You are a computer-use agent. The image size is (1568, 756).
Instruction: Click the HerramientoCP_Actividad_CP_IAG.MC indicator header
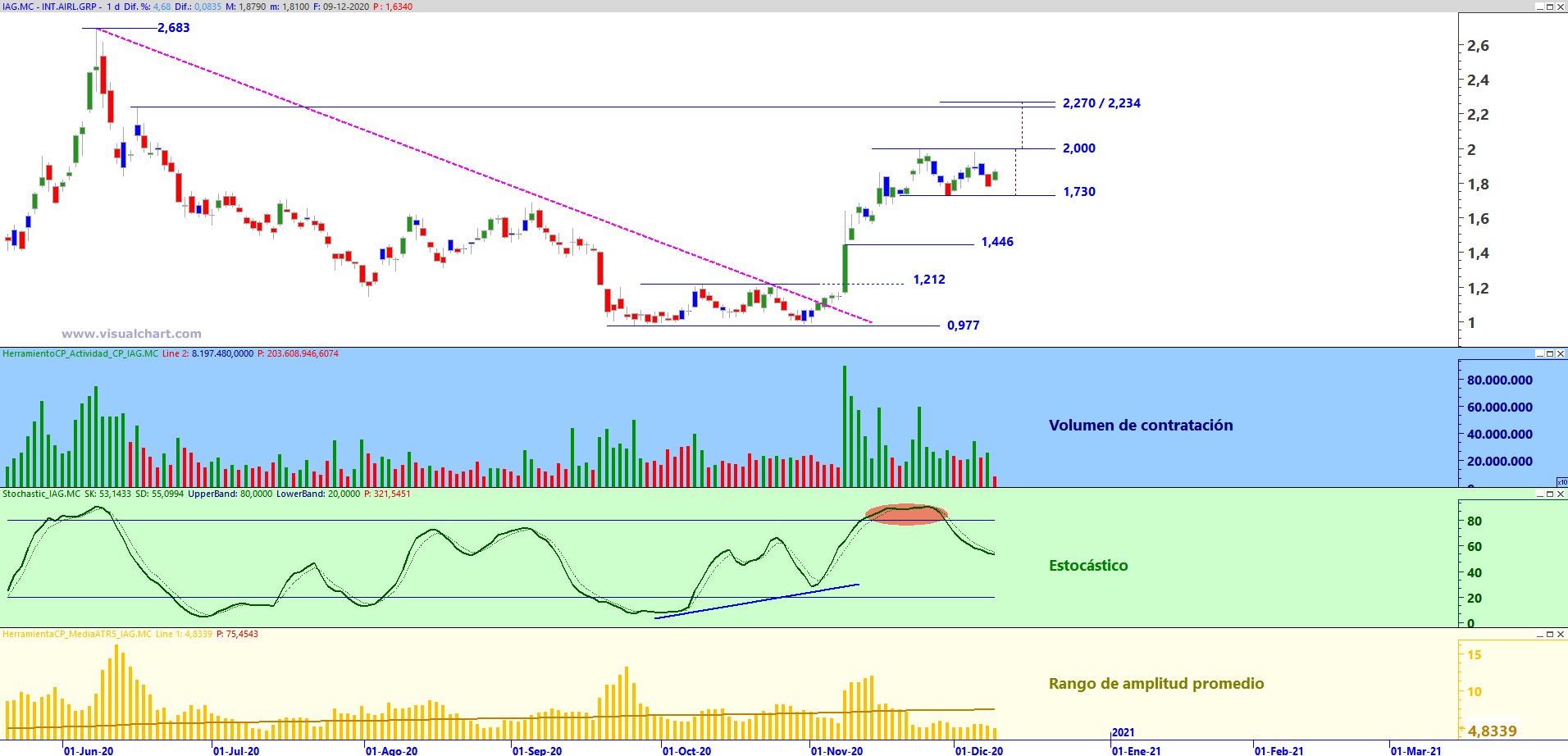[80, 353]
